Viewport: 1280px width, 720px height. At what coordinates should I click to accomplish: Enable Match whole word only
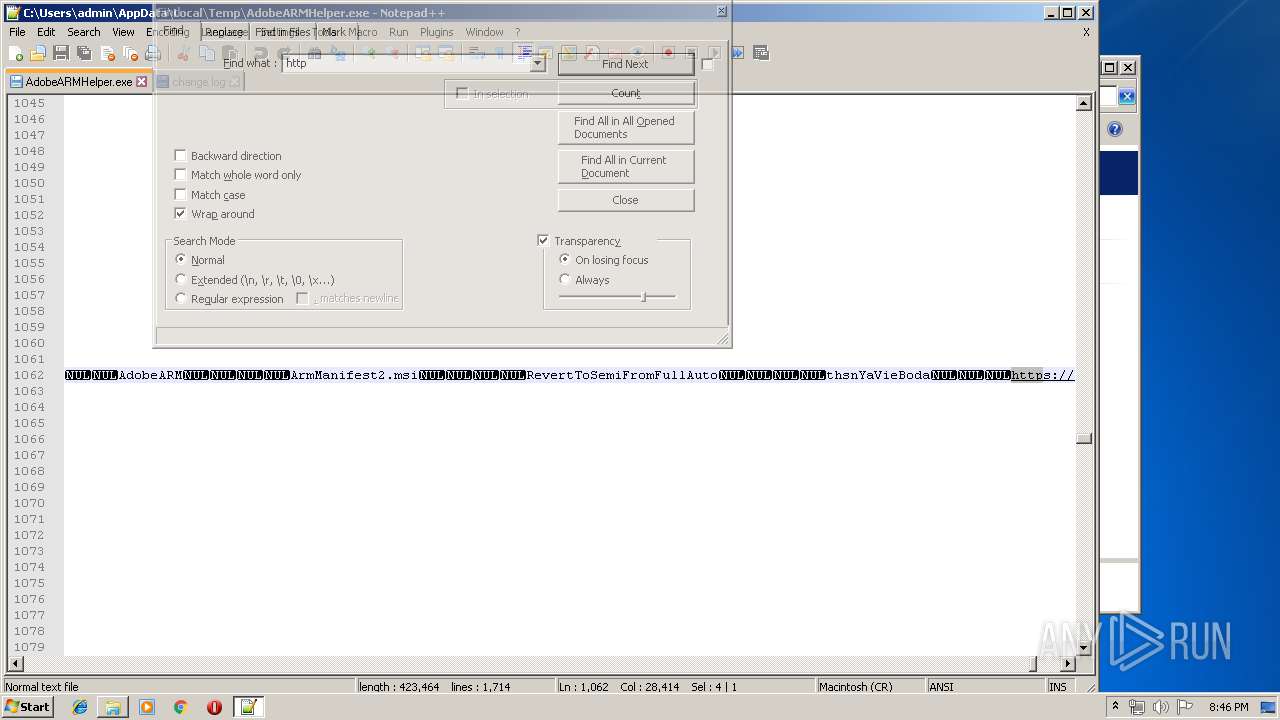pos(180,175)
